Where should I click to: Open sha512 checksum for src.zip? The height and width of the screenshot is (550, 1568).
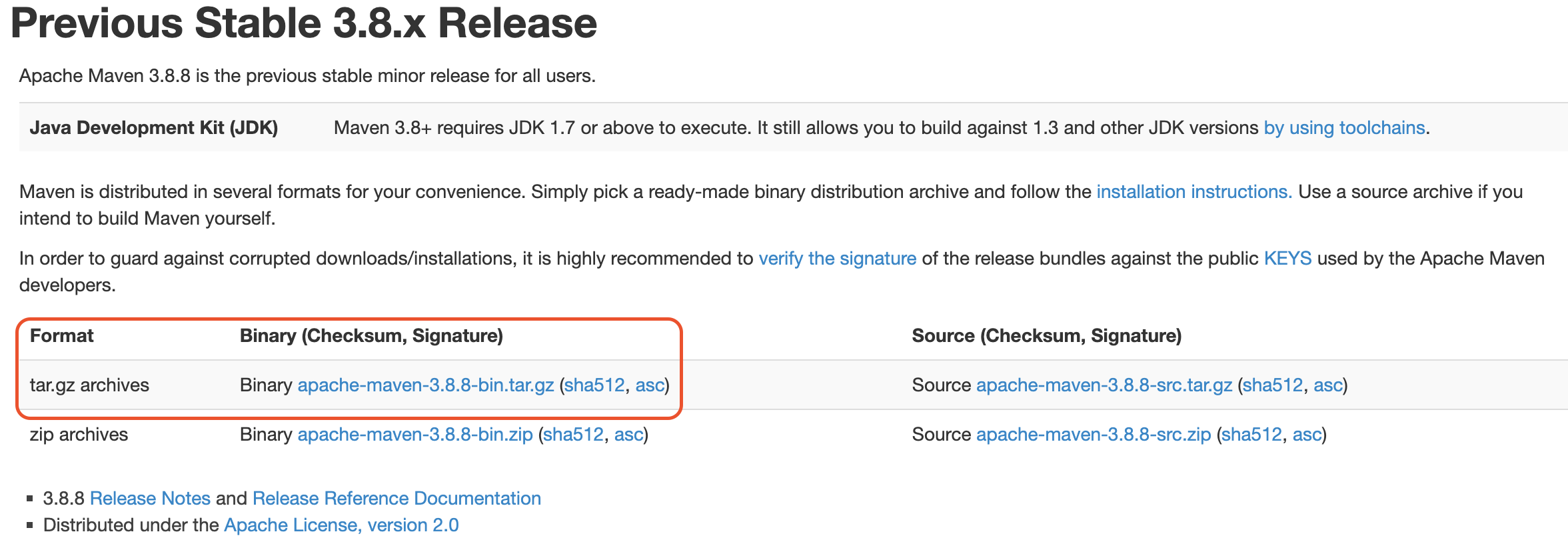(1252, 434)
